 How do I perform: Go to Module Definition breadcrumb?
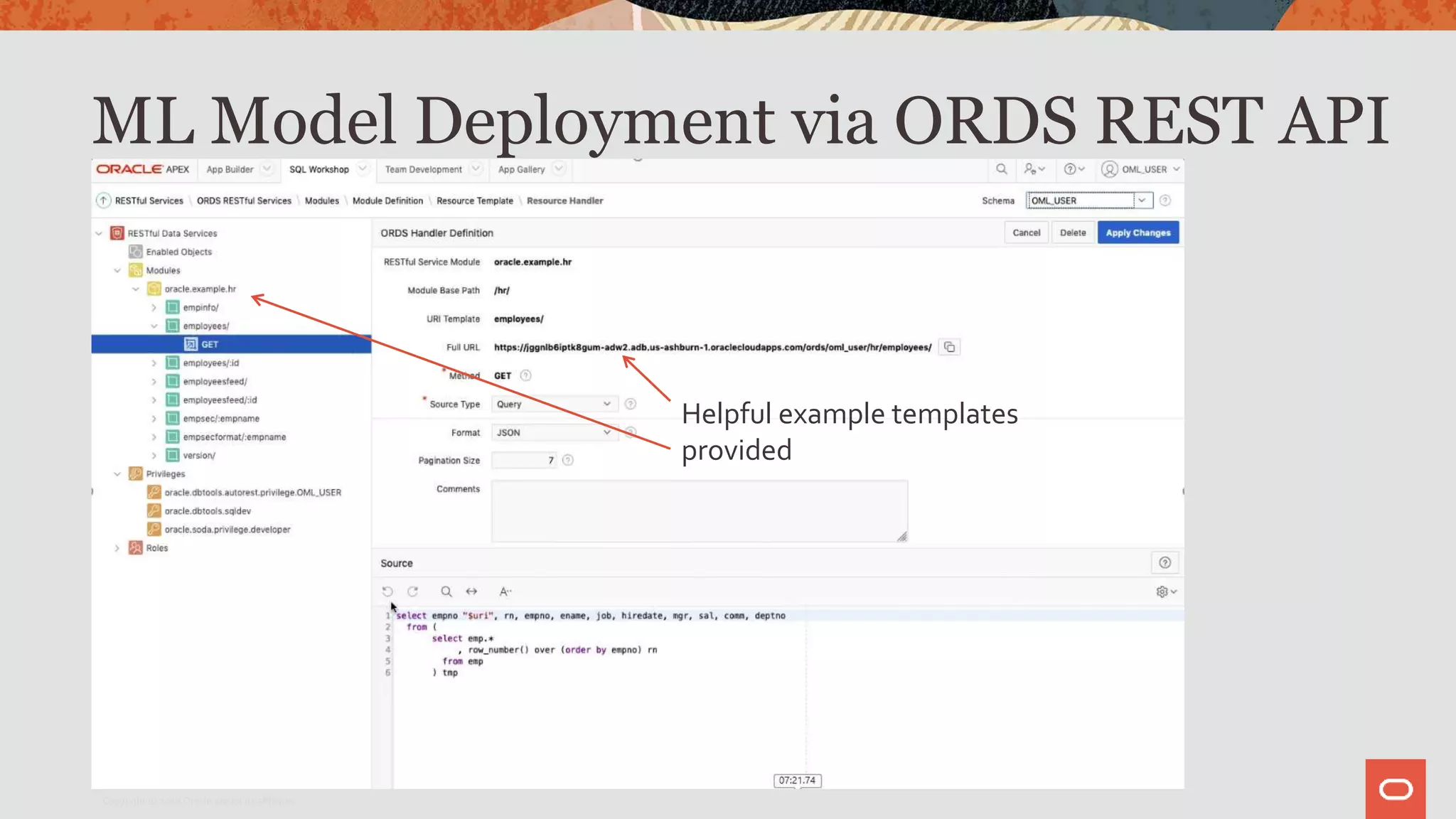387,200
